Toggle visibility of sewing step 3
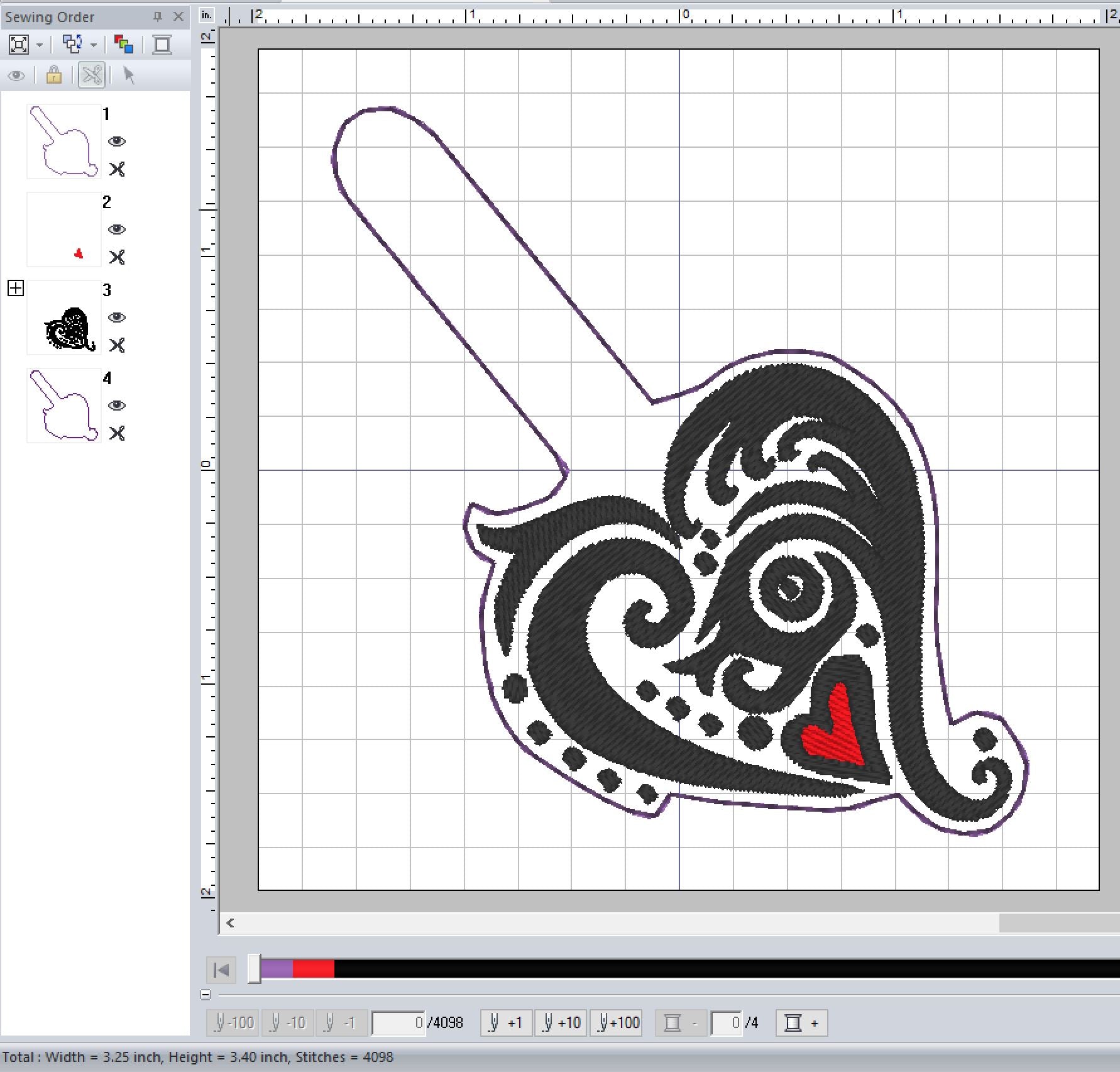1120x1072 pixels. click(x=117, y=318)
